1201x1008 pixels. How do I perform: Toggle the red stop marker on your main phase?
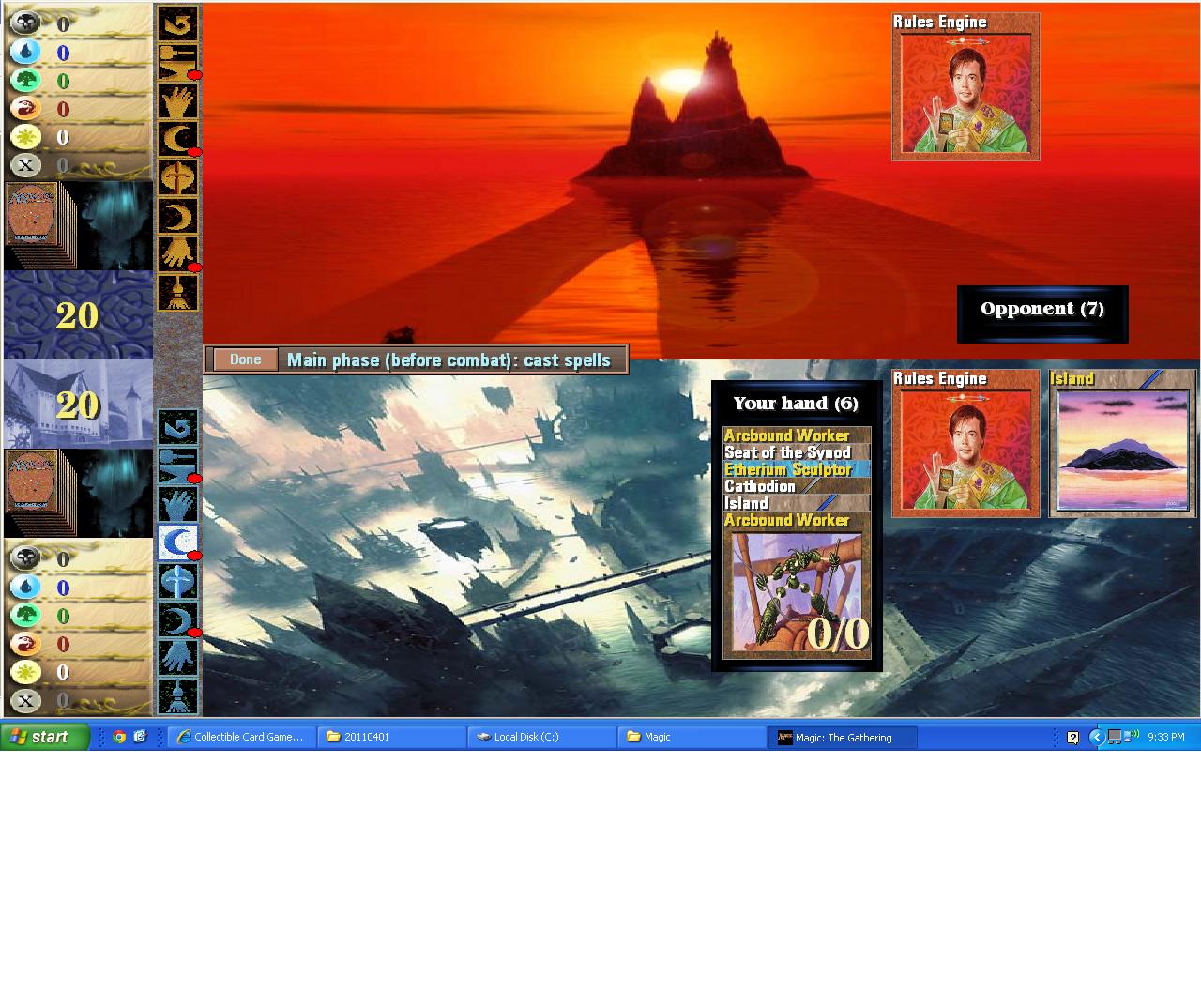[194, 557]
